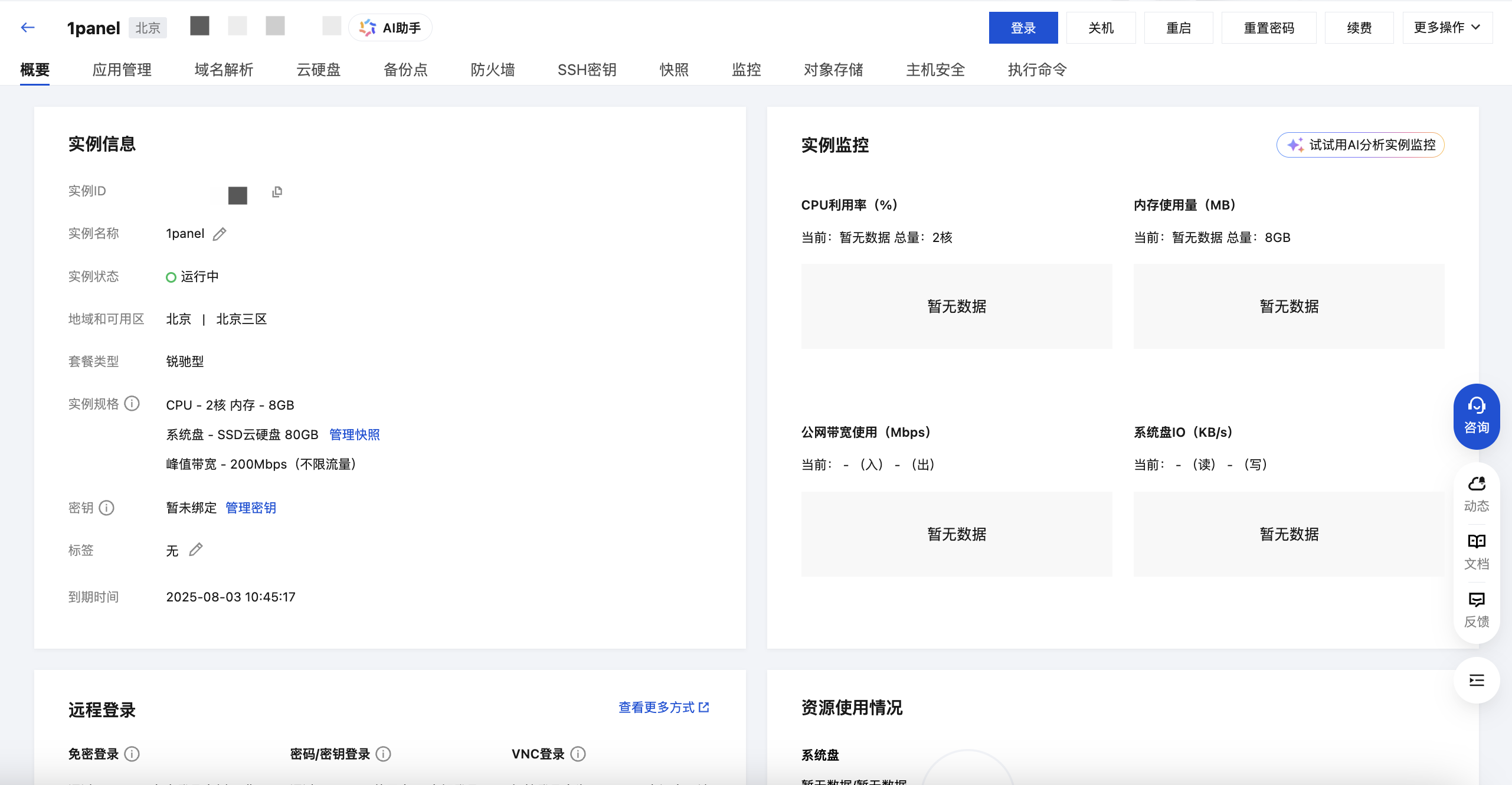Click the 公网带宽使用 empty chart
The image size is (1512, 785).
tap(957, 534)
